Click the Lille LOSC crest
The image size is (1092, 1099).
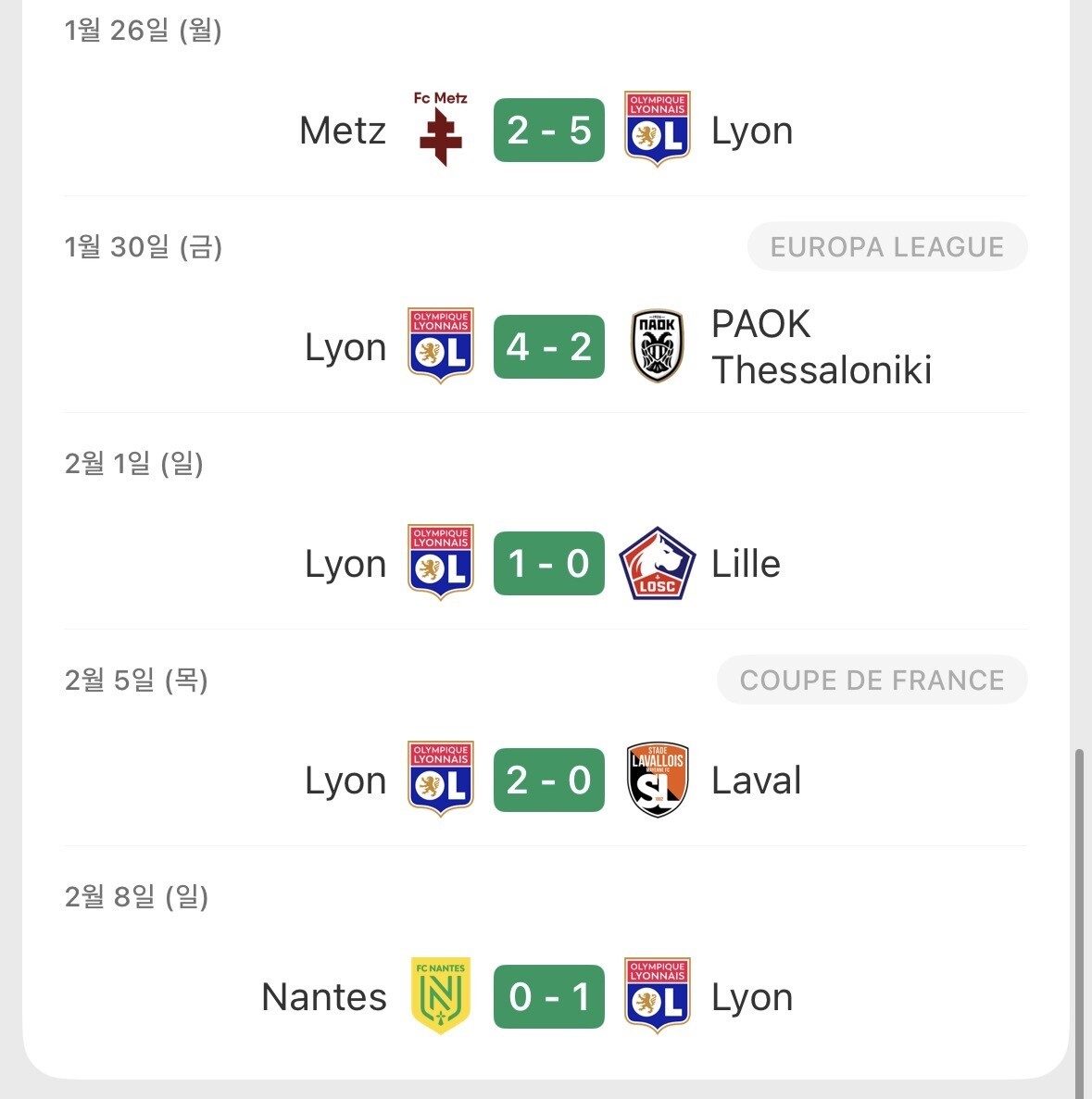[657, 563]
